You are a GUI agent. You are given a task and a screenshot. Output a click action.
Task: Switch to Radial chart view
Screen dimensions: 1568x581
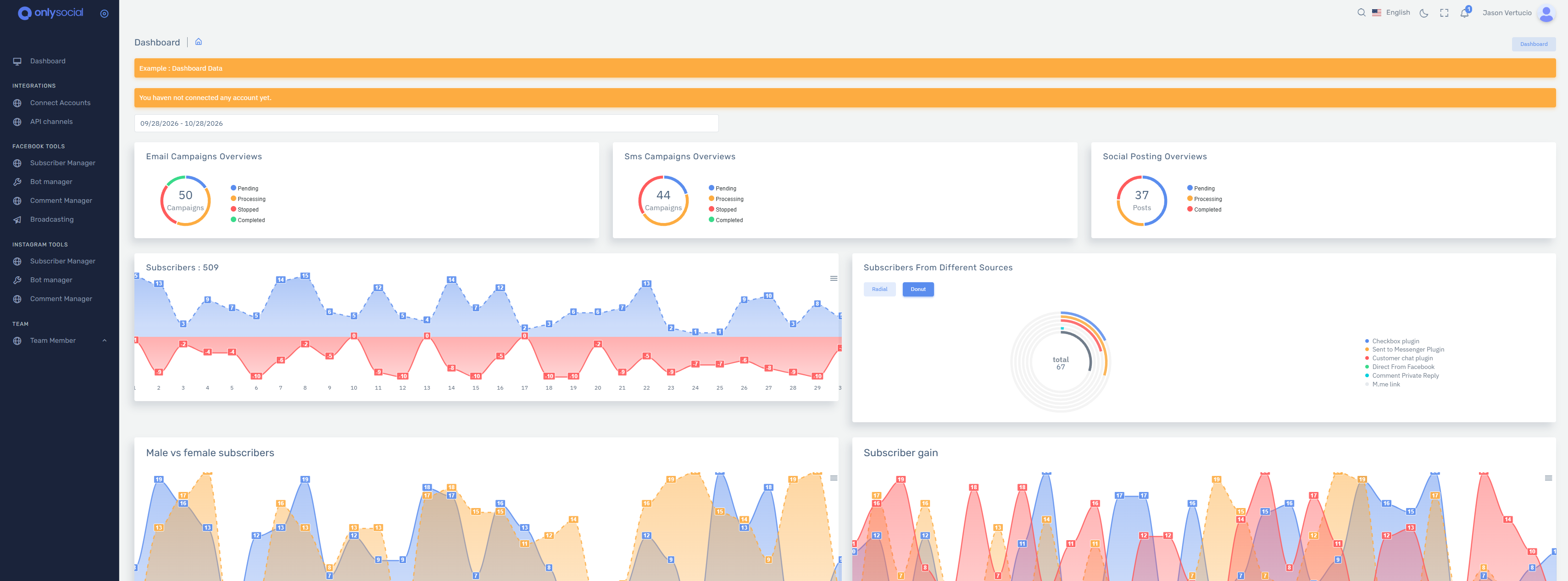point(879,289)
